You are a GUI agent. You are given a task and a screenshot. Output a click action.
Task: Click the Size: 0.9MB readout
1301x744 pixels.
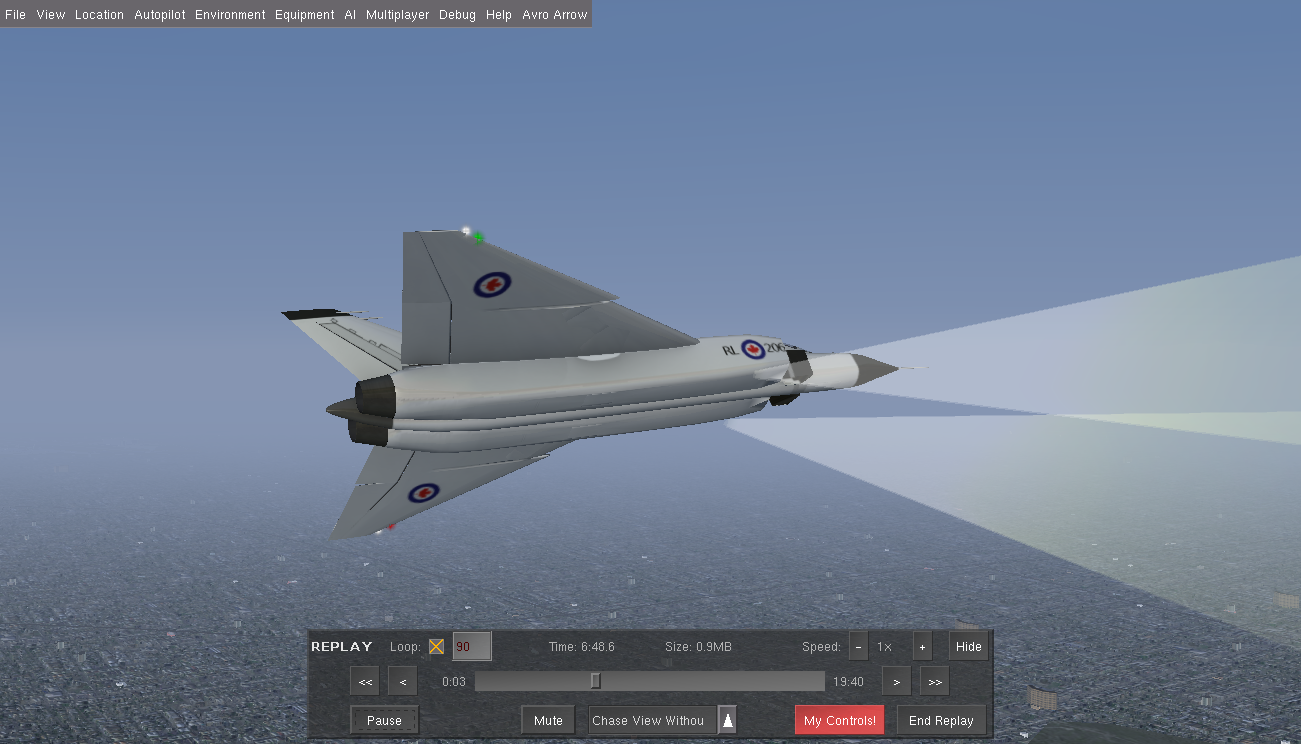[698, 647]
